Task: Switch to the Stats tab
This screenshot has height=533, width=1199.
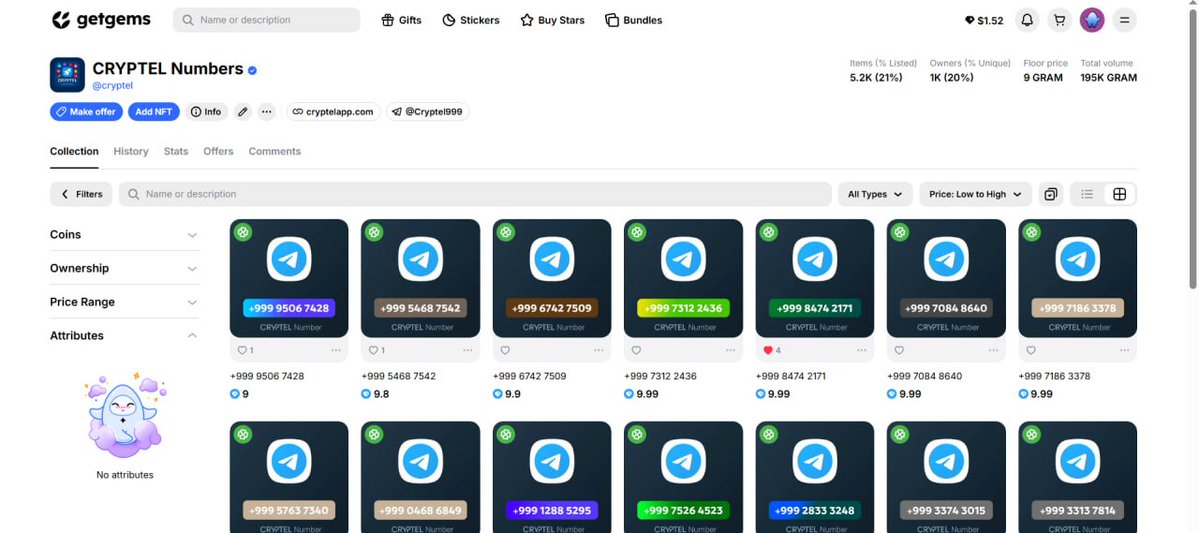Action: pyautogui.click(x=176, y=151)
